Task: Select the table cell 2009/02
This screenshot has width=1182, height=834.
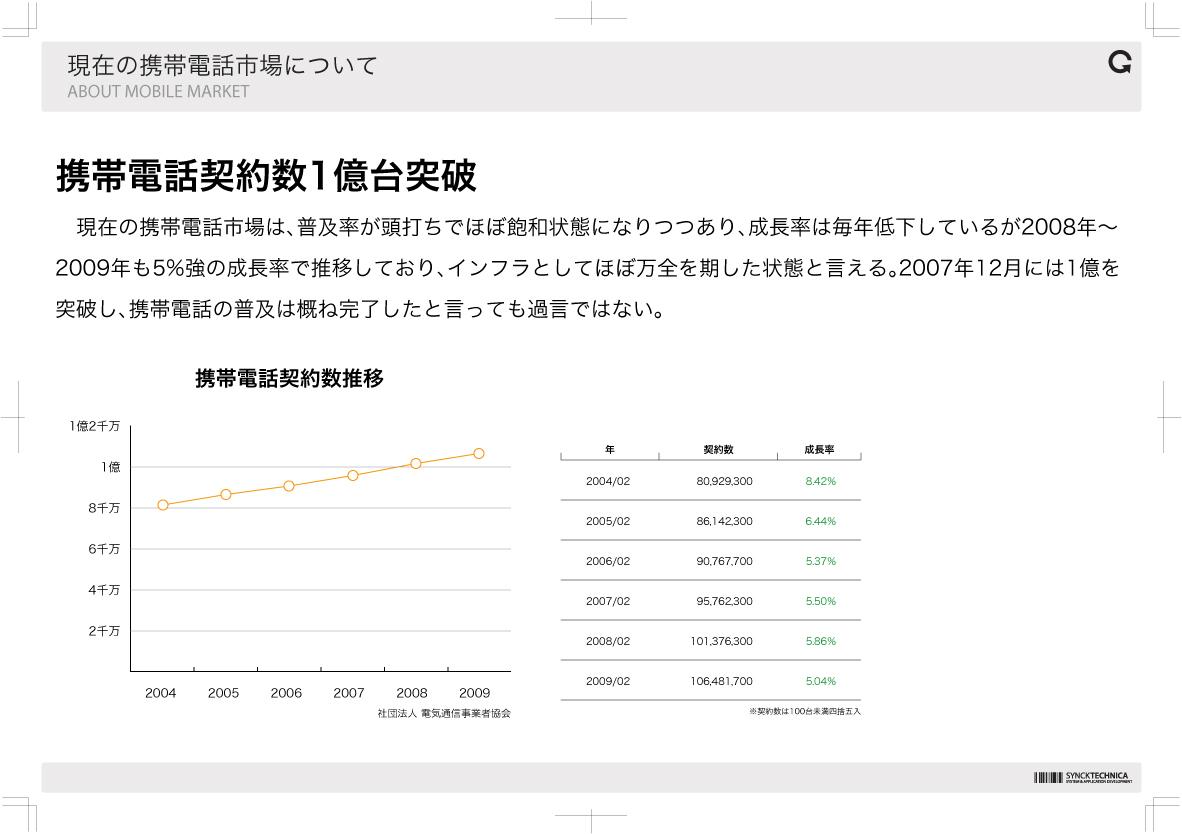Action: point(608,681)
